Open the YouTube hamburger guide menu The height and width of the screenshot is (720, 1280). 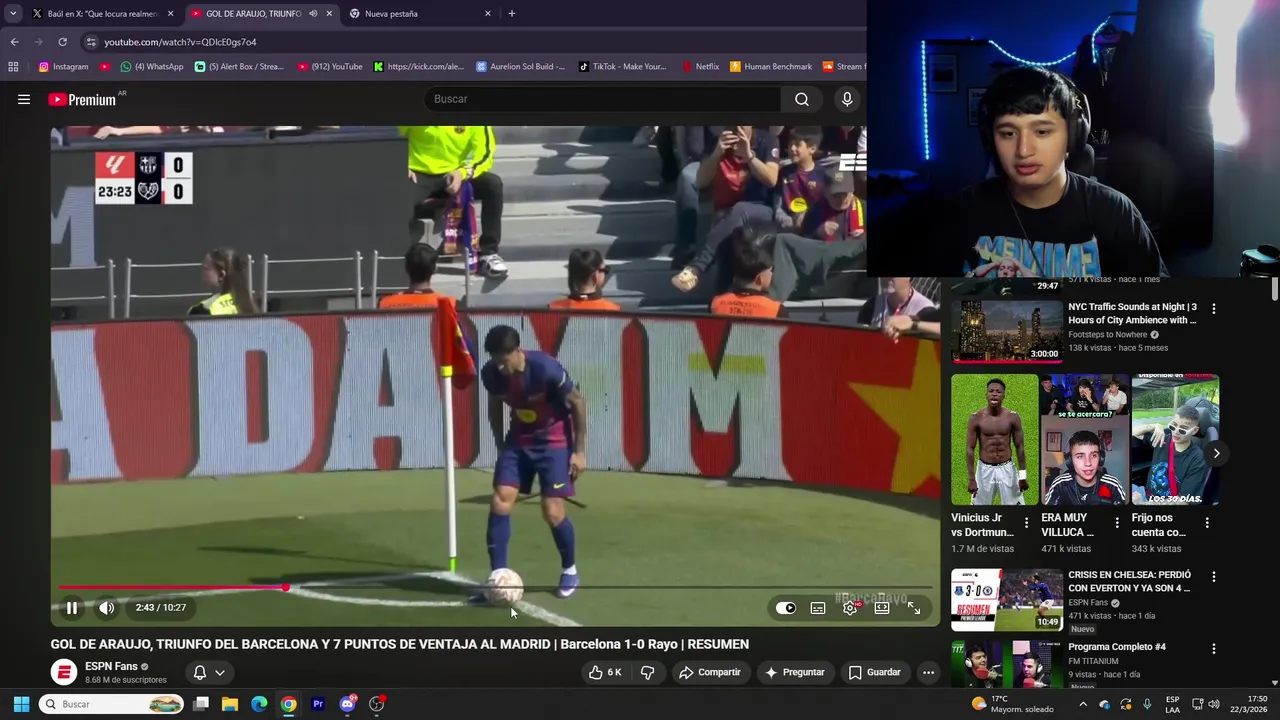click(24, 99)
